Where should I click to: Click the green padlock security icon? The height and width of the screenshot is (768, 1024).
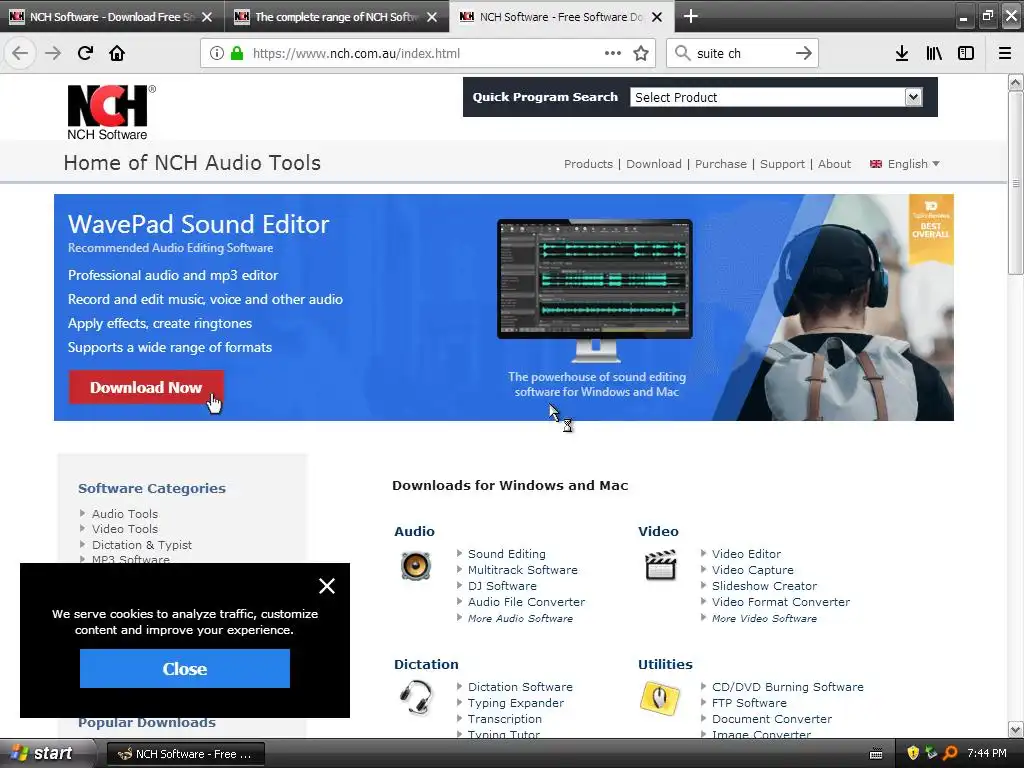click(x=237, y=53)
